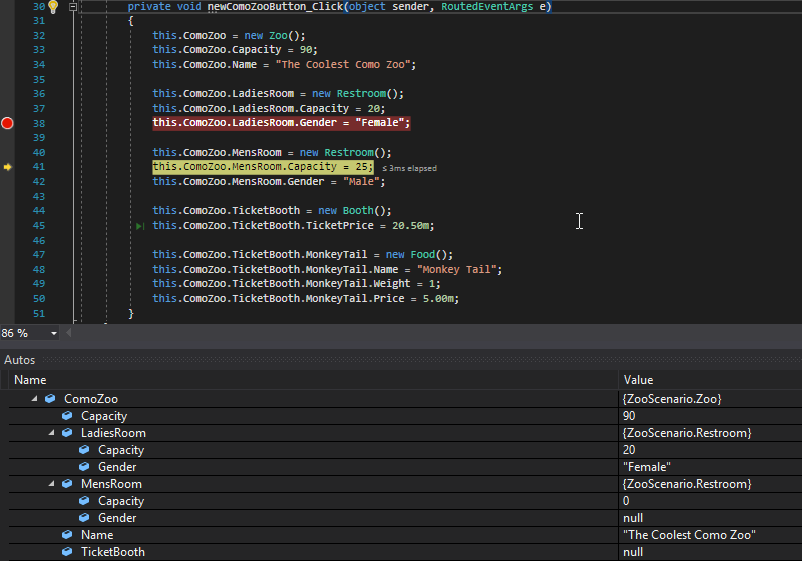Screen dimensions: 802x561
Task: Click the 3ms elapsed PerfTip link
Action: point(408,168)
